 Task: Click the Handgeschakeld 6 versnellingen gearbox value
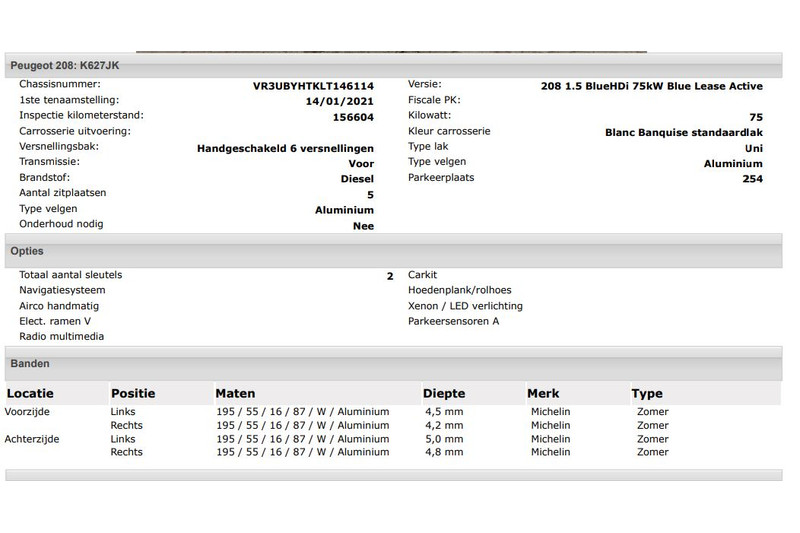pyautogui.click(x=285, y=148)
